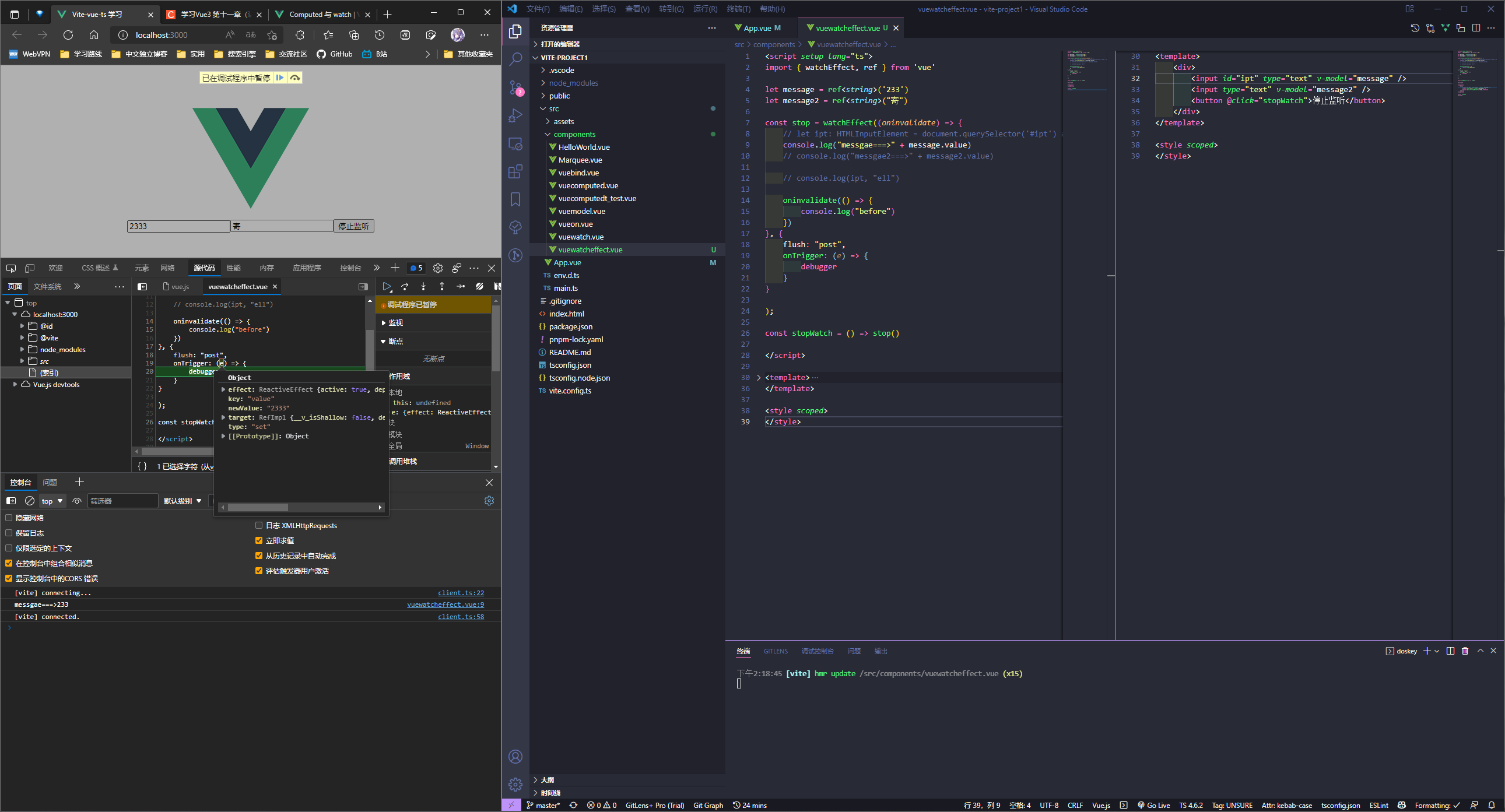This screenshot has width=1505, height=812.
Task: Hide DevTools navigator pane icon
Action: click(x=142, y=287)
